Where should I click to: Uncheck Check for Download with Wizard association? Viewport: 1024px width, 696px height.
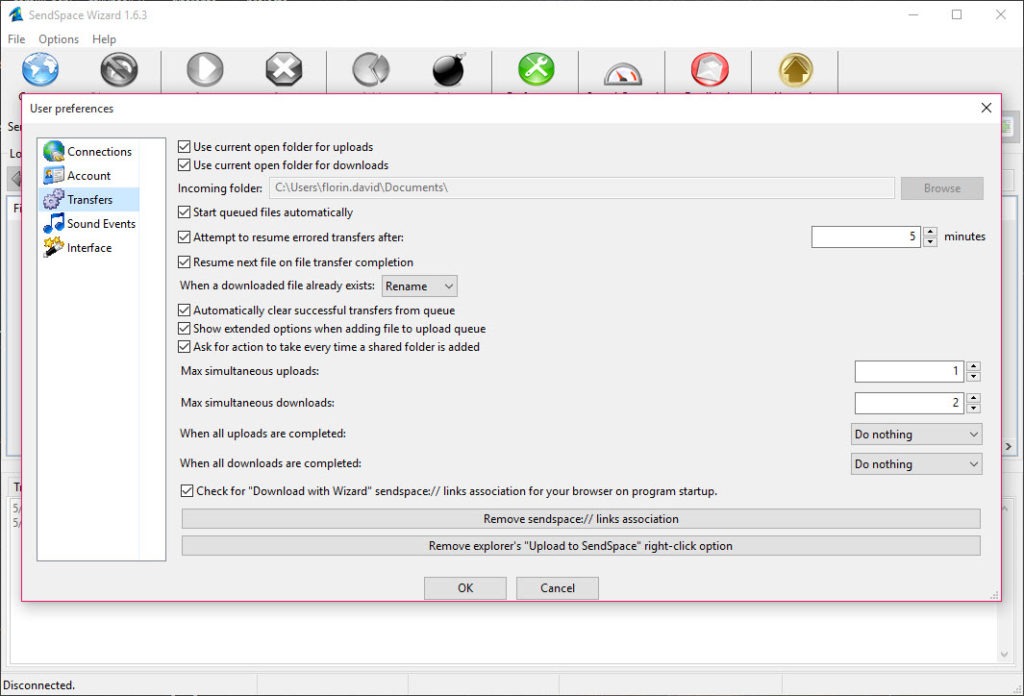click(x=187, y=490)
